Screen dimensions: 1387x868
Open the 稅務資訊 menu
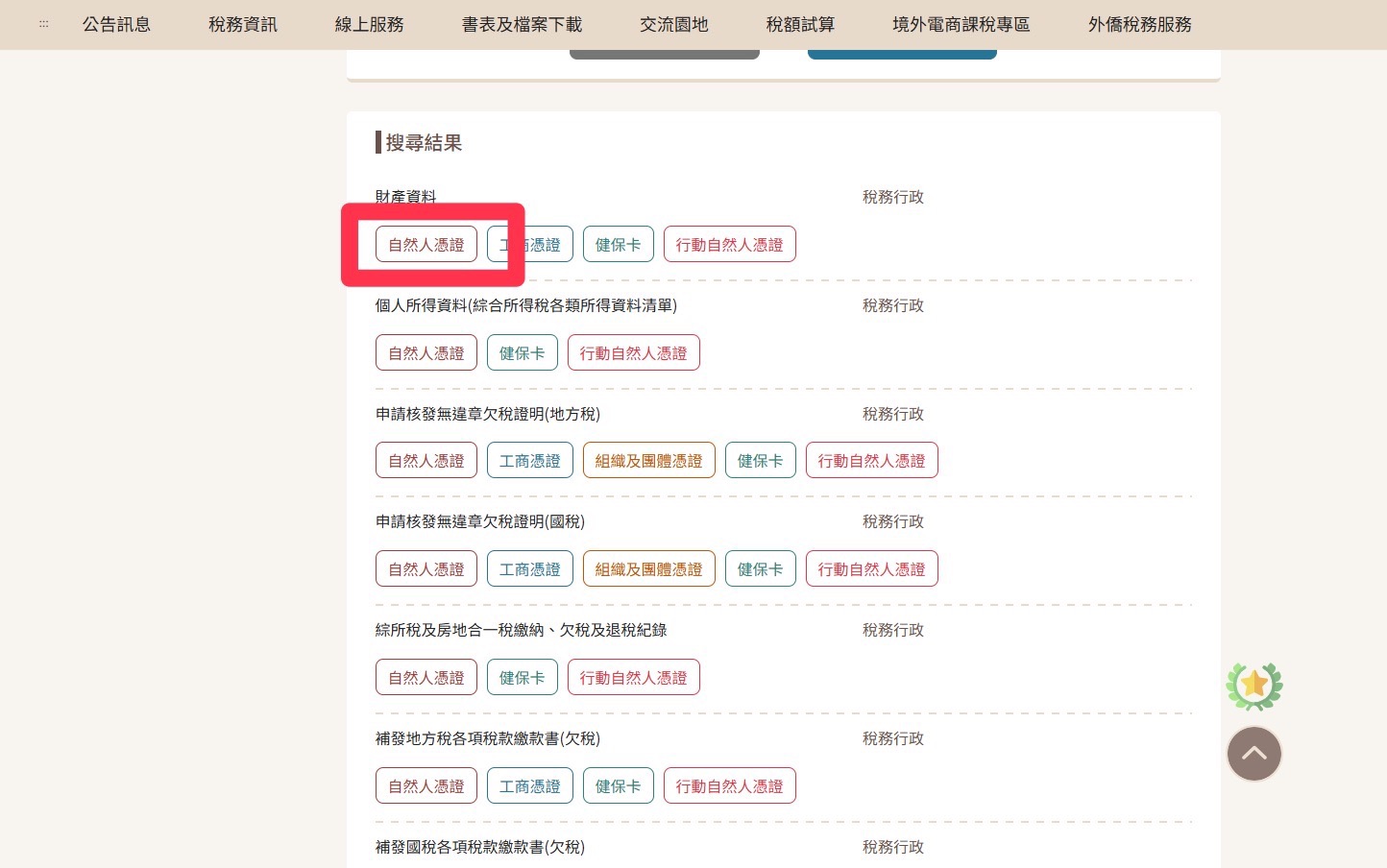click(242, 24)
